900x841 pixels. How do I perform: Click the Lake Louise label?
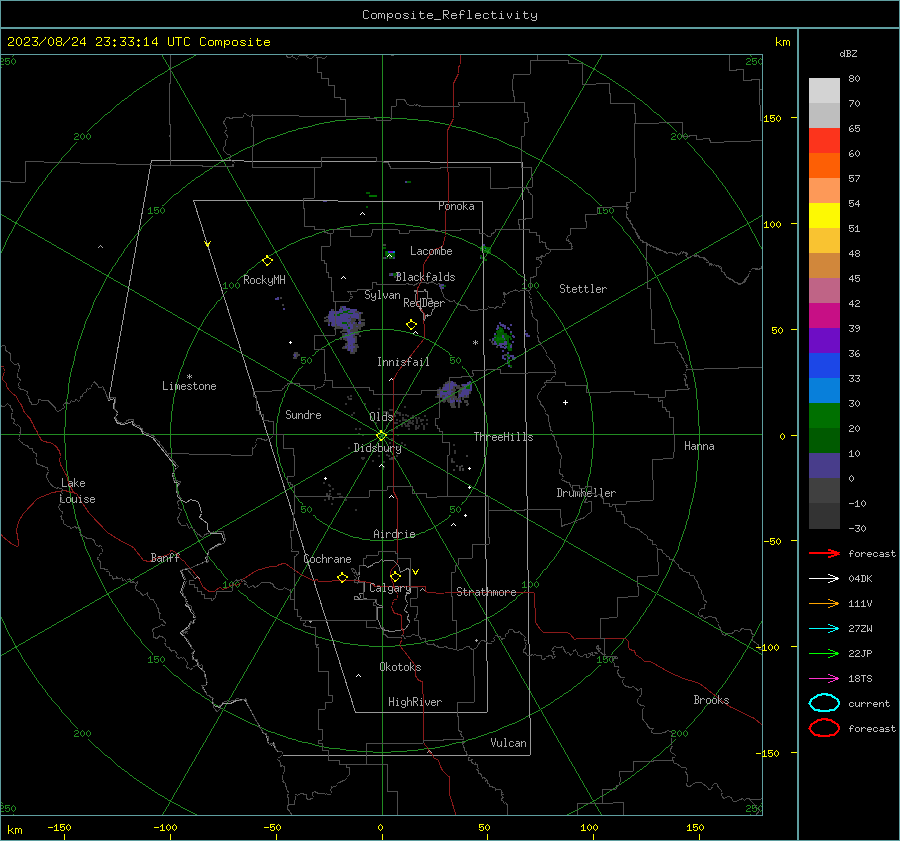click(x=77, y=491)
